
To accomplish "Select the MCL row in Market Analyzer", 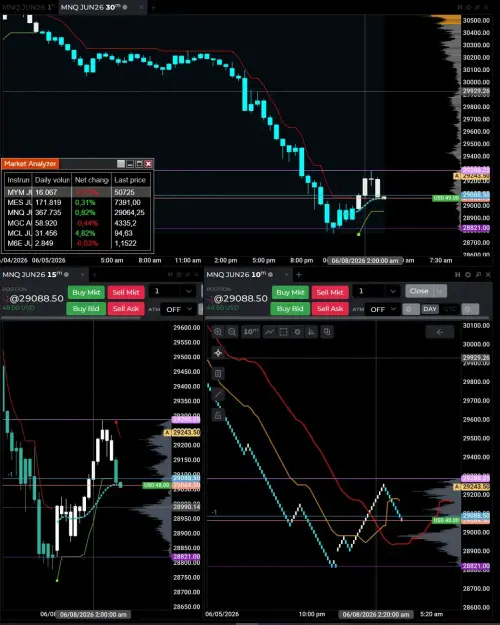I will pyautogui.click(x=77, y=233).
